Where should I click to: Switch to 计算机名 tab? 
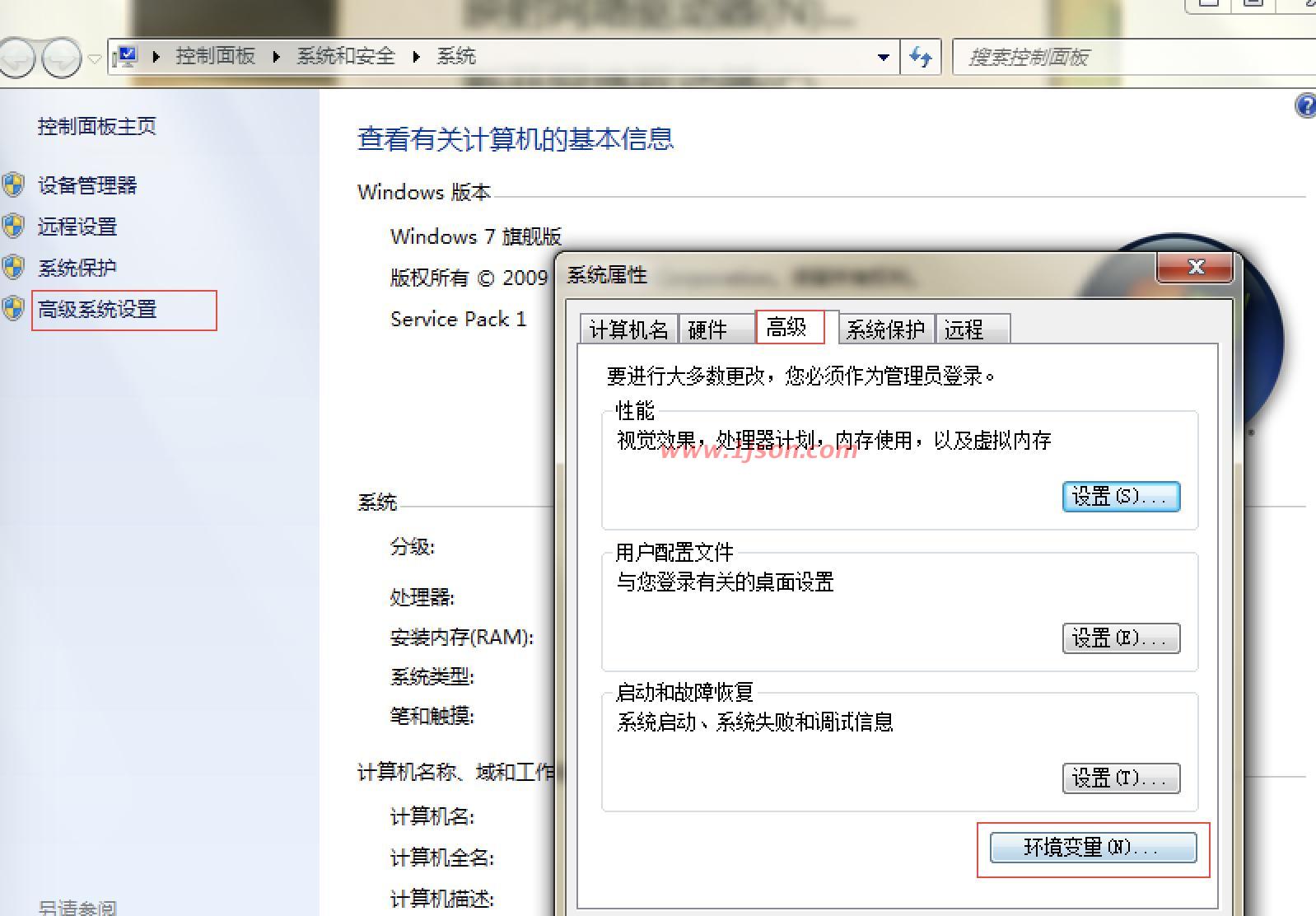(629, 329)
